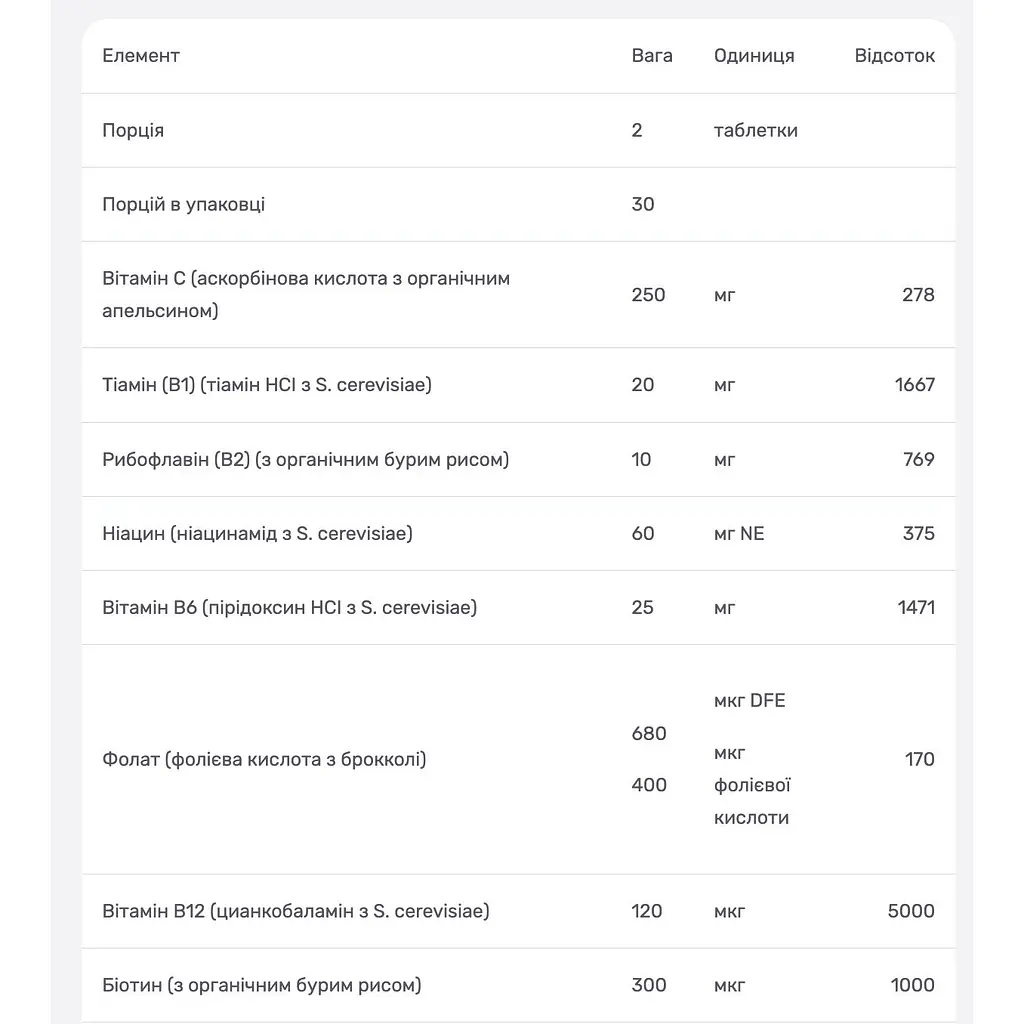Viewport: 1024px width, 1024px height.
Task: Select the Порція row label
Action: [x=133, y=131]
